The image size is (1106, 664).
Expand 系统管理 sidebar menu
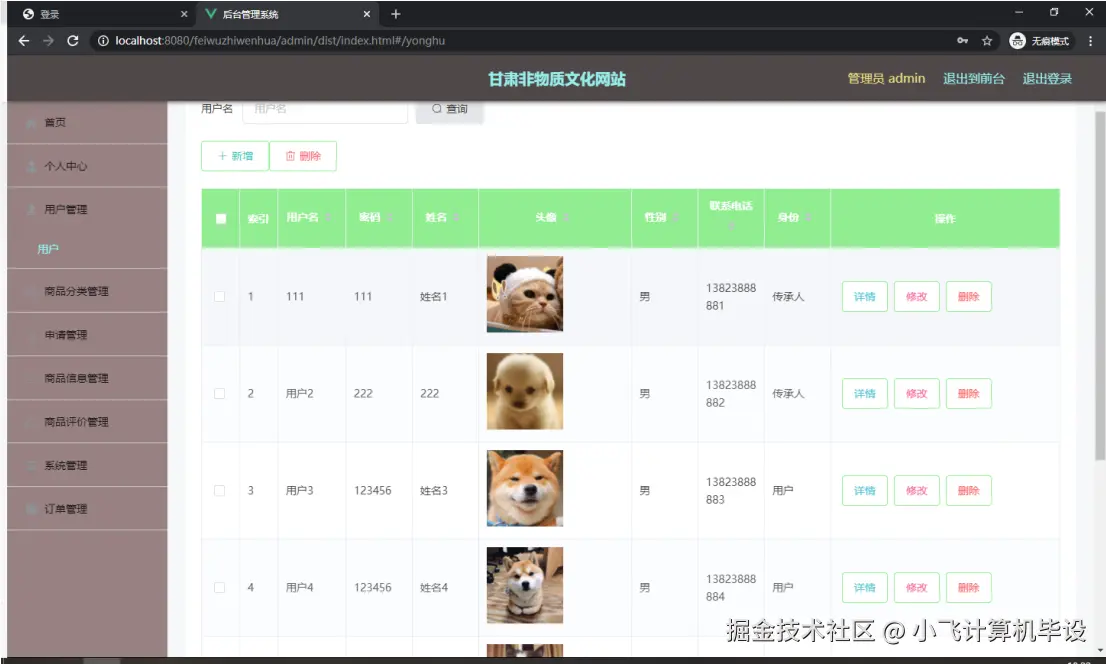pyautogui.click(x=87, y=465)
